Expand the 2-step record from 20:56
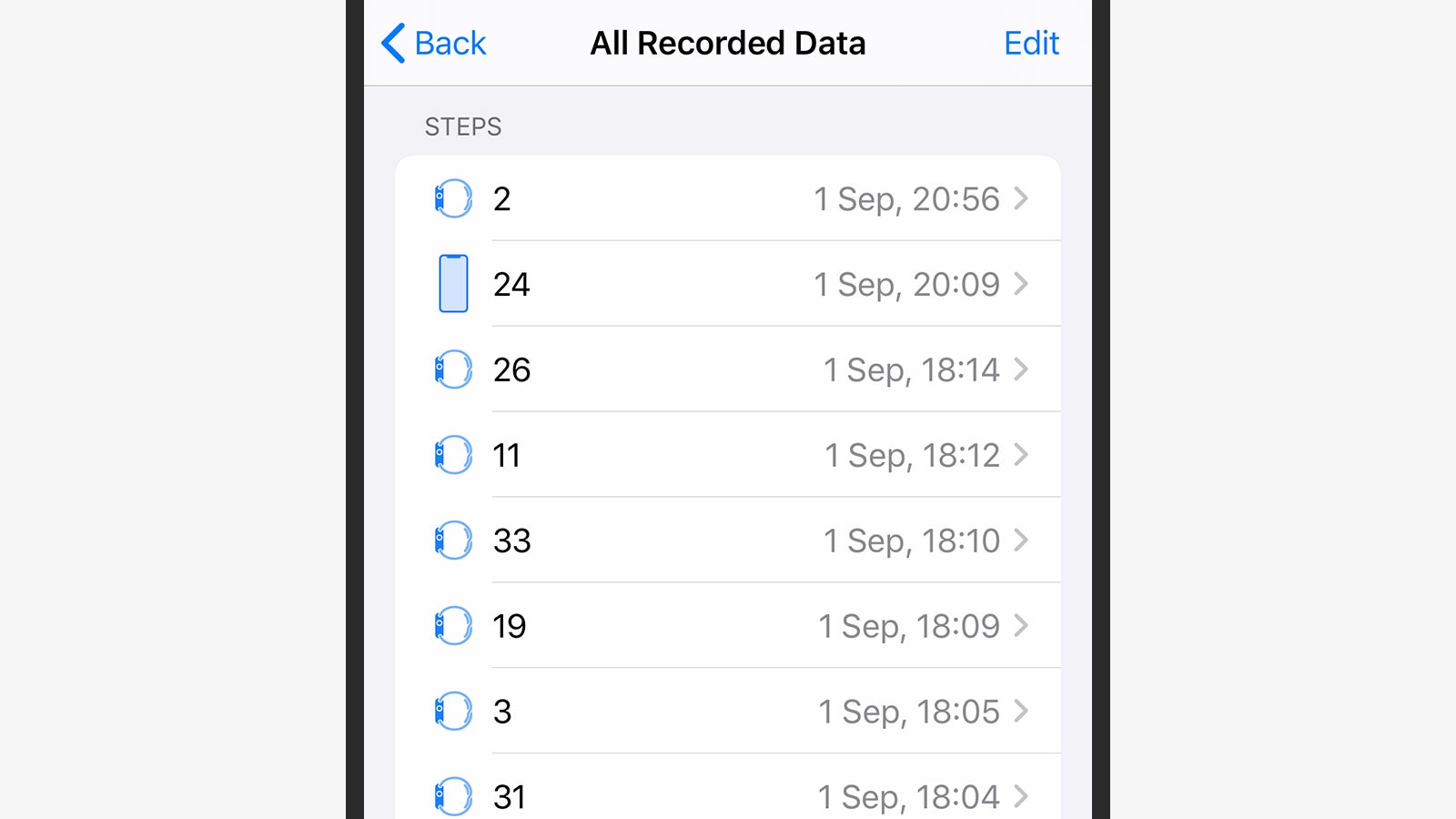This screenshot has height=819, width=1456. pos(728,198)
